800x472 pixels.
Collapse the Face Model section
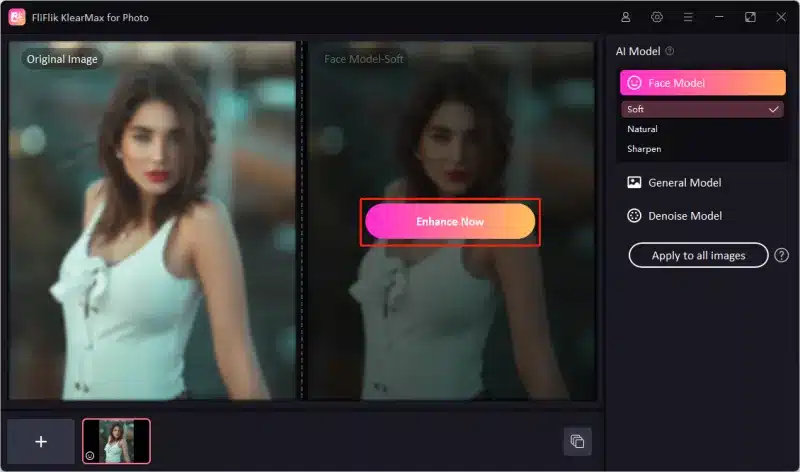[702, 83]
